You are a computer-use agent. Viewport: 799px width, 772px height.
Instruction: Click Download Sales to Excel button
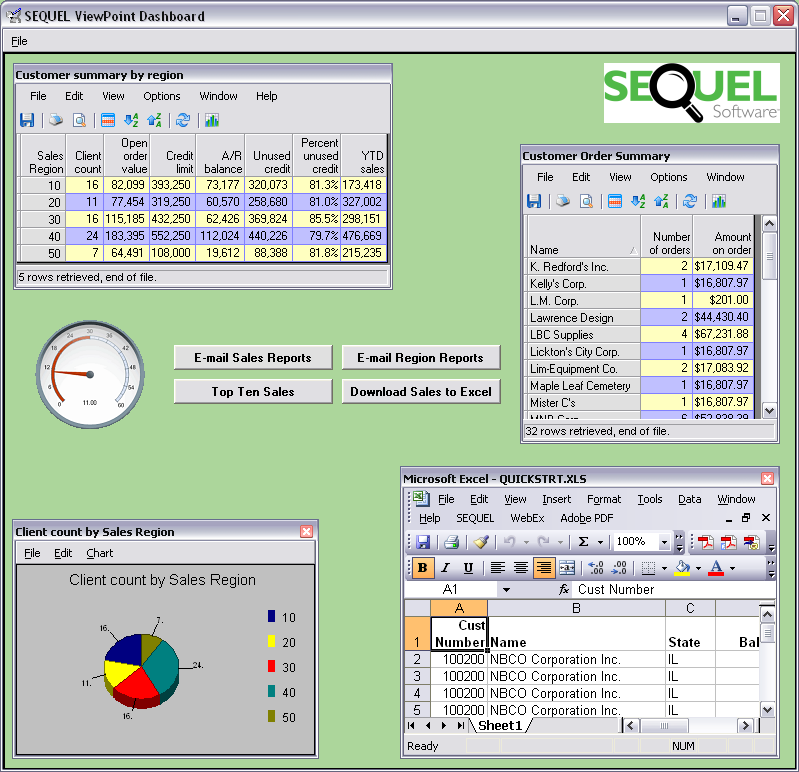pos(420,391)
